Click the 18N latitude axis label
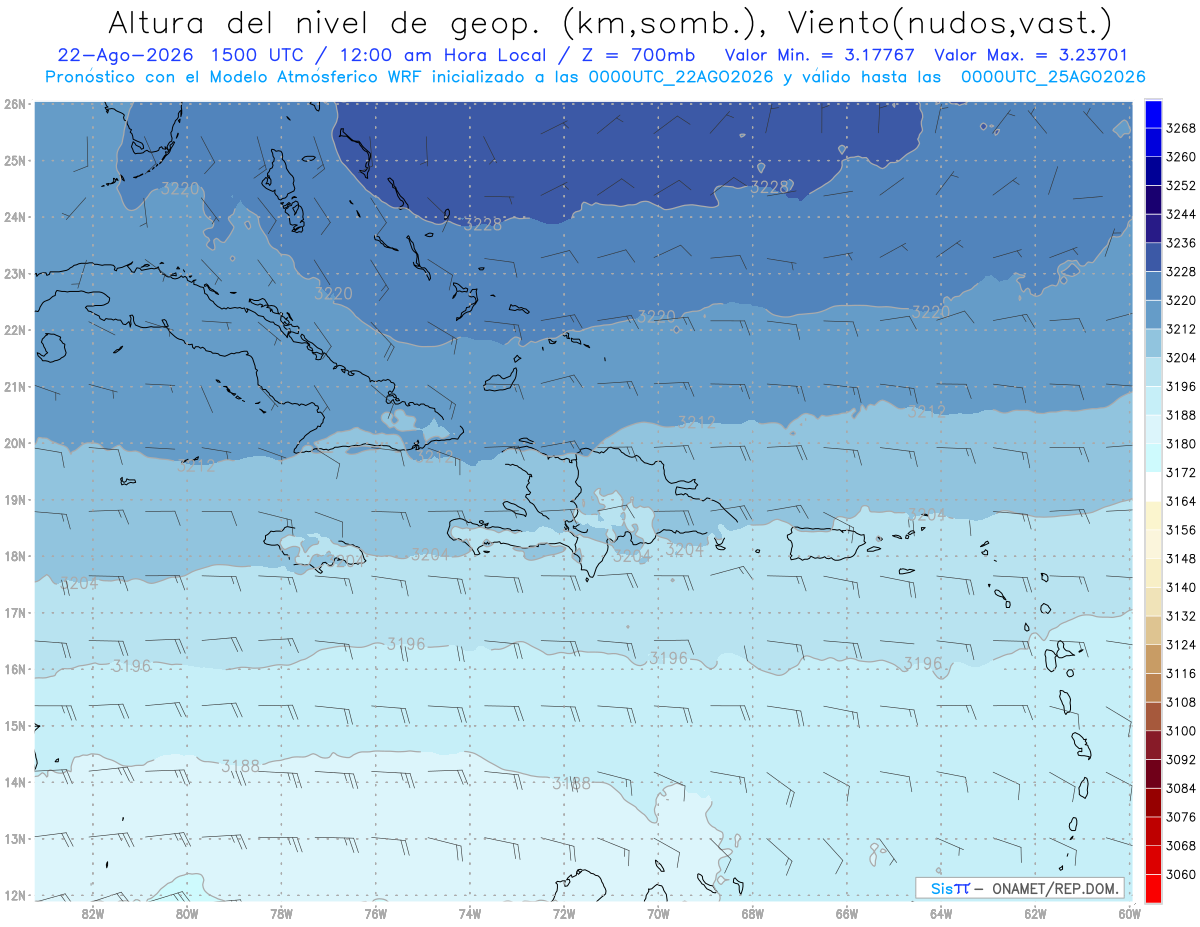Viewport: 1200px width, 927px height. coord(16,556)
